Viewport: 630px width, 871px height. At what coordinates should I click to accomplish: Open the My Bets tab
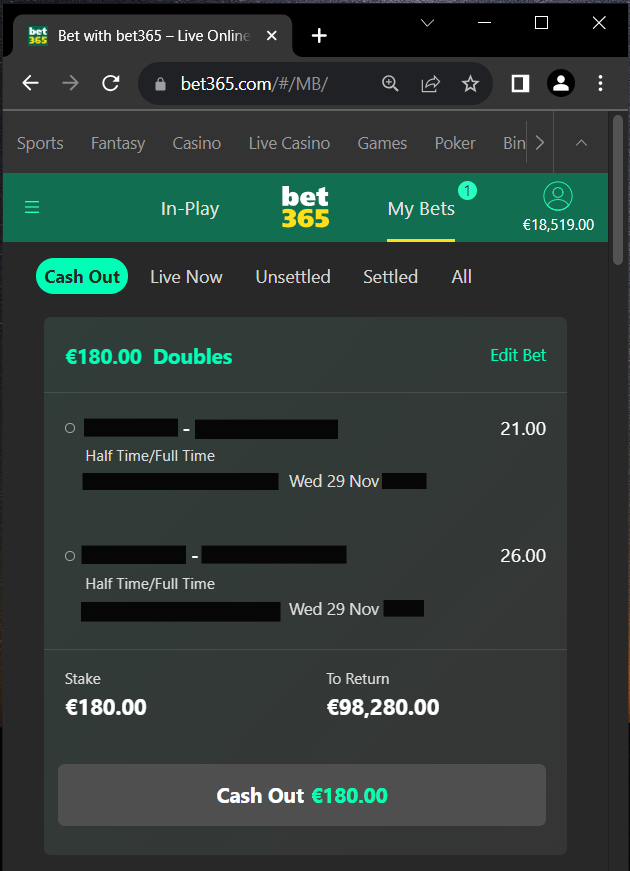[x=421, y=209]
